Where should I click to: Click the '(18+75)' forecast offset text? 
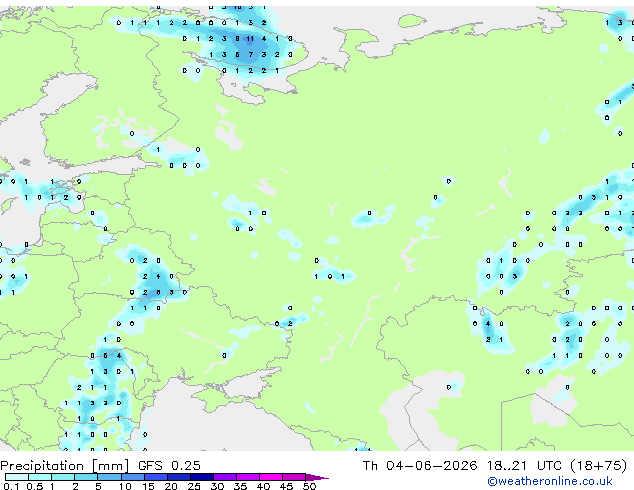(x=598, y=466)
